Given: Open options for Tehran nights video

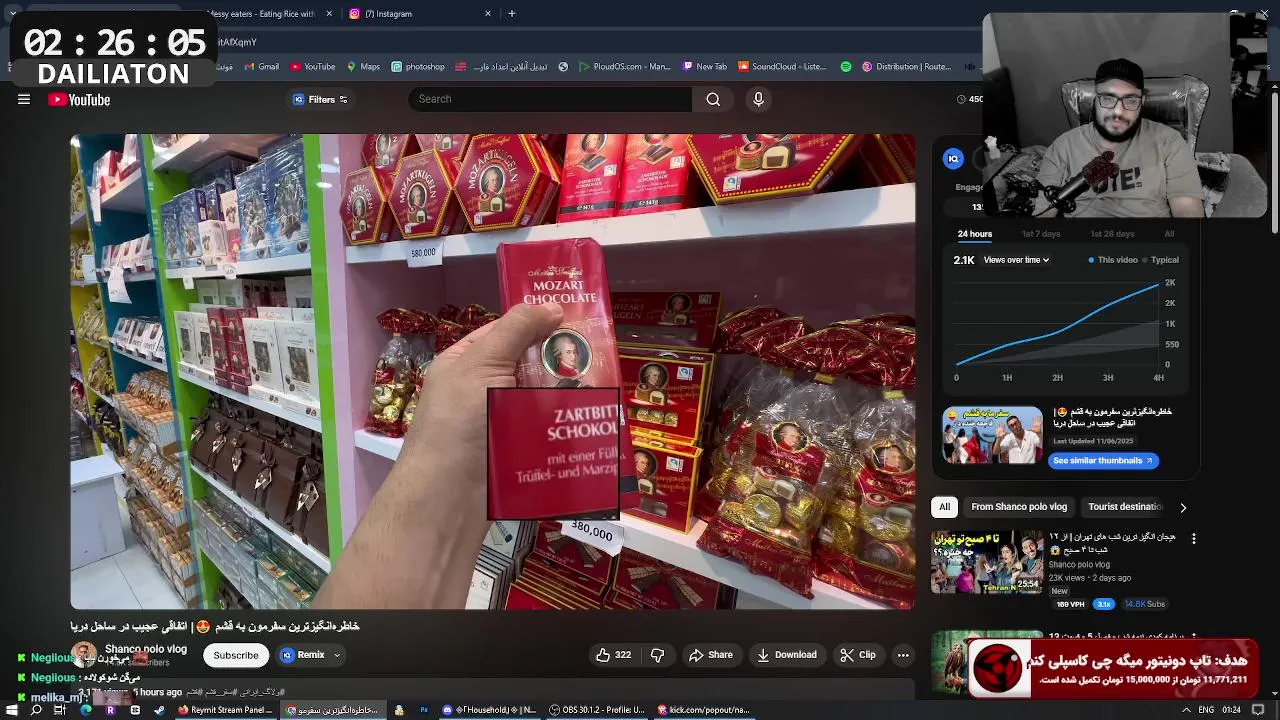Looking at the screenshot, I should point(1193,539).
